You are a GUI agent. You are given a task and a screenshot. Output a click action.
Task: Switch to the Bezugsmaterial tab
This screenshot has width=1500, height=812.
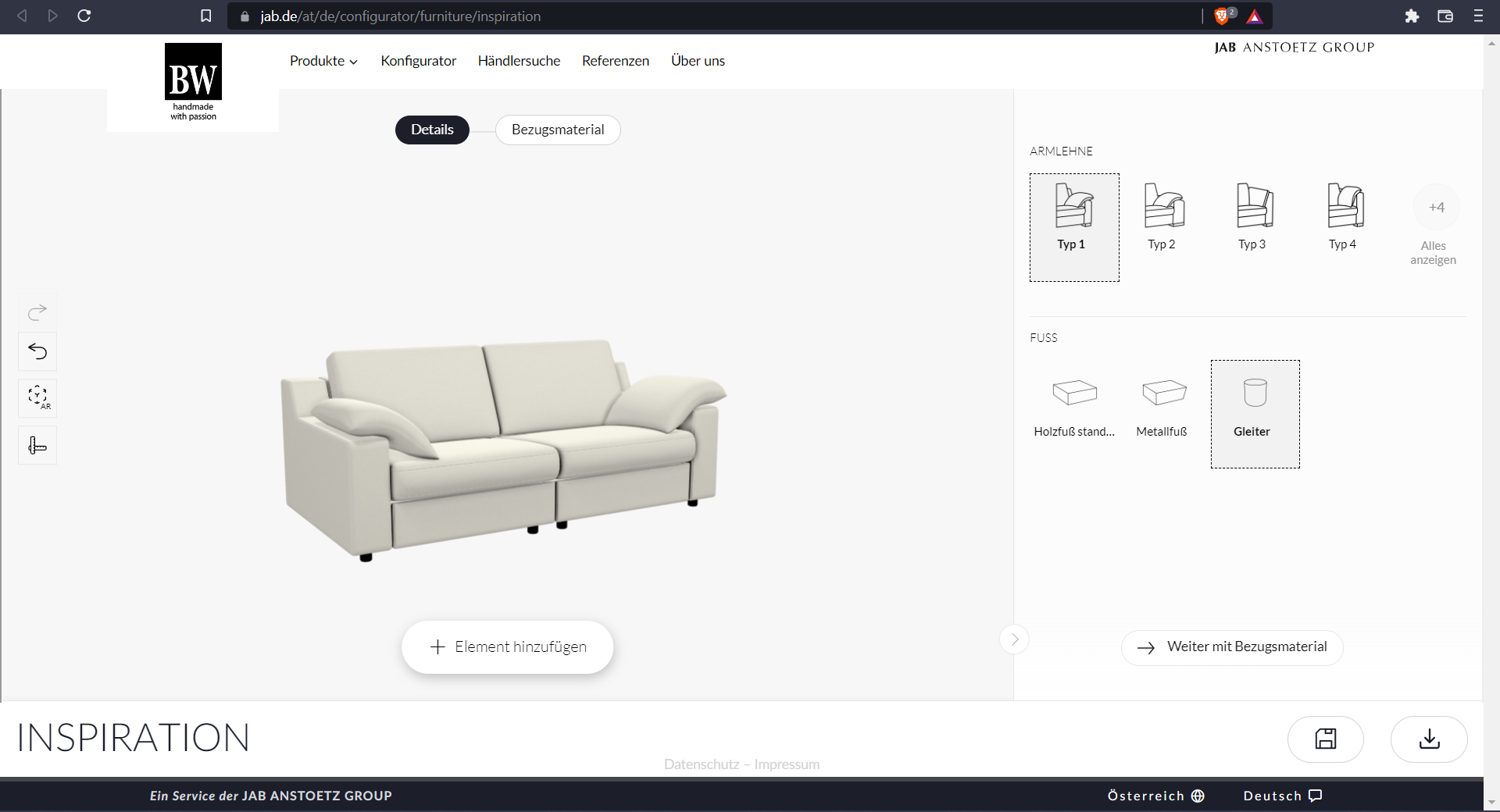tap(557, 130)
